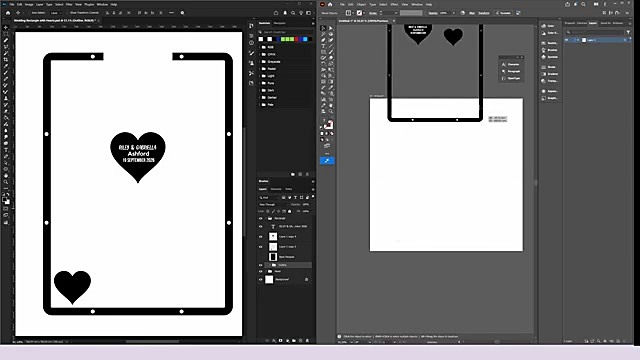This screenshot has height=360, width=640.
Task: Open Illustrator Effect menu
Action: coord(394,4)
